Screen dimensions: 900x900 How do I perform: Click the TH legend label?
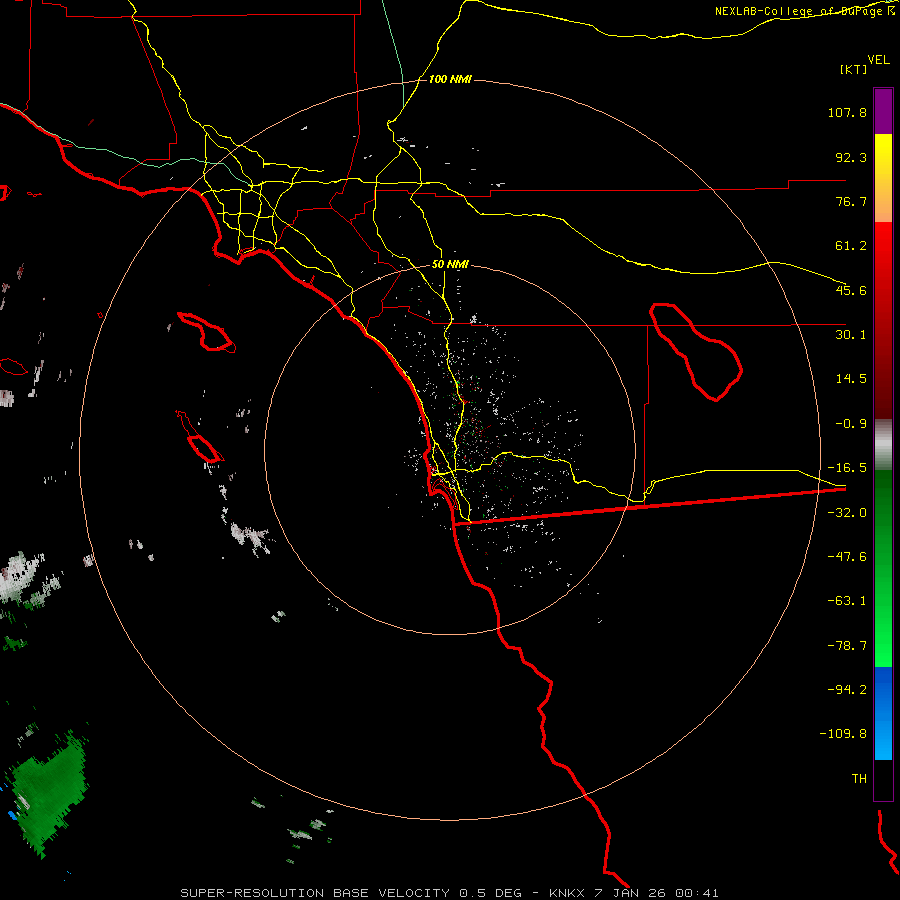point(859,779)
